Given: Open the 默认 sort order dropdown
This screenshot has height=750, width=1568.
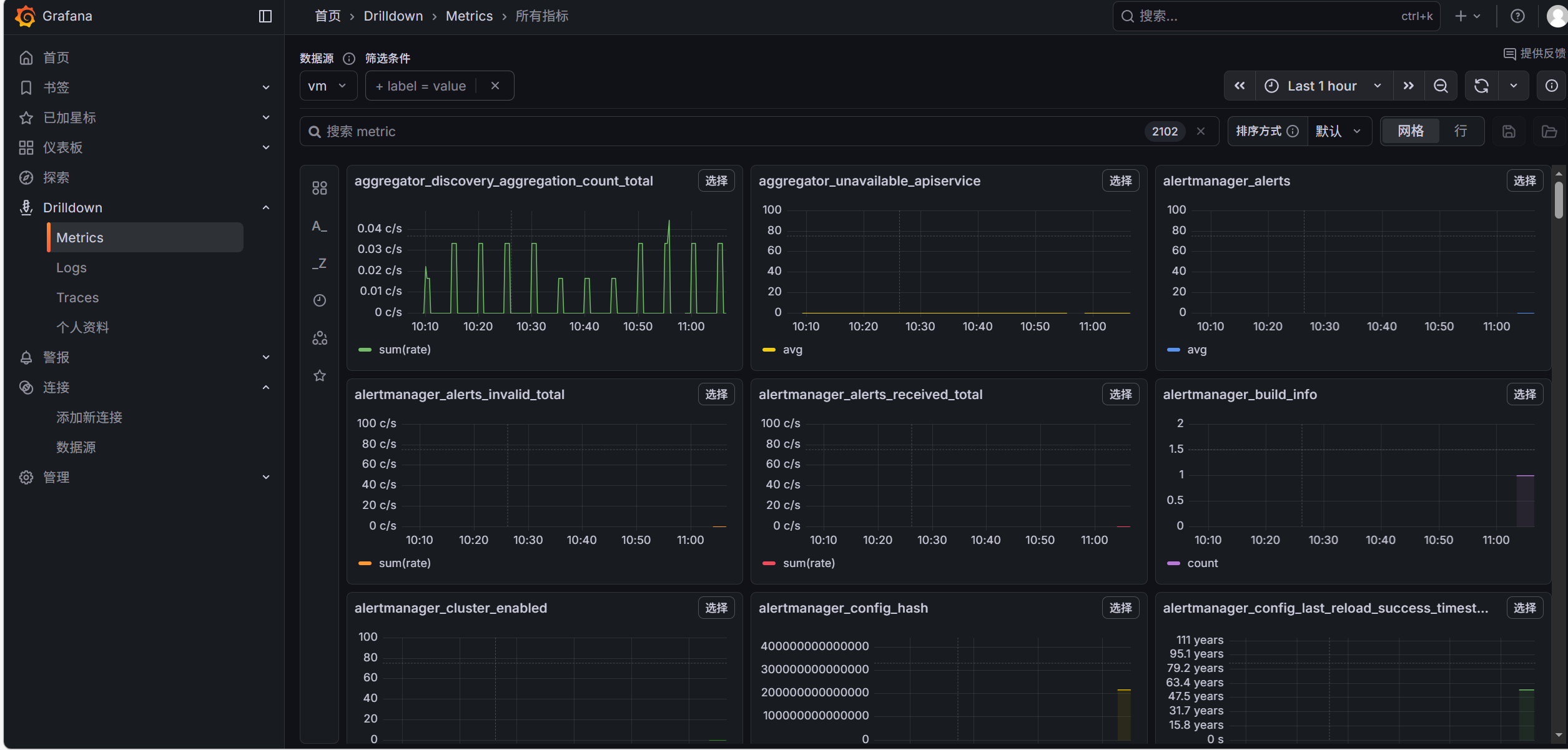Looking at the screenshot, I should coord(1339,131).
